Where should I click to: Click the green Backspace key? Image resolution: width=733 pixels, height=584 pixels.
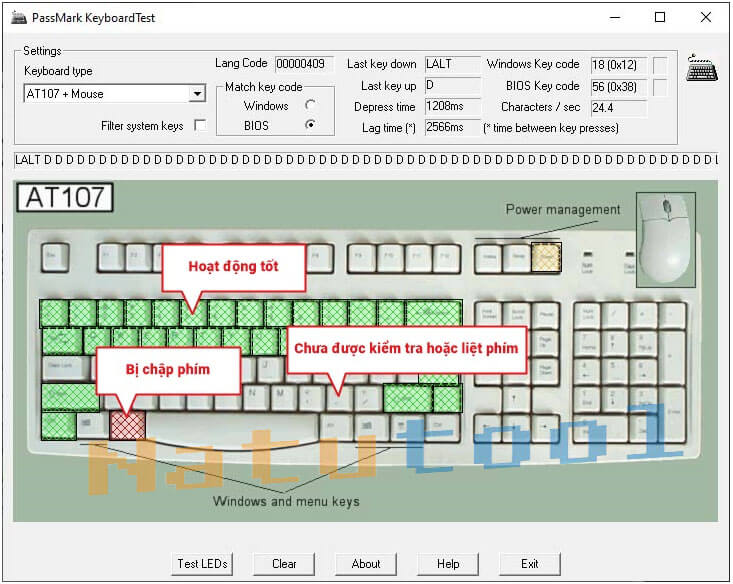[434, 313]
